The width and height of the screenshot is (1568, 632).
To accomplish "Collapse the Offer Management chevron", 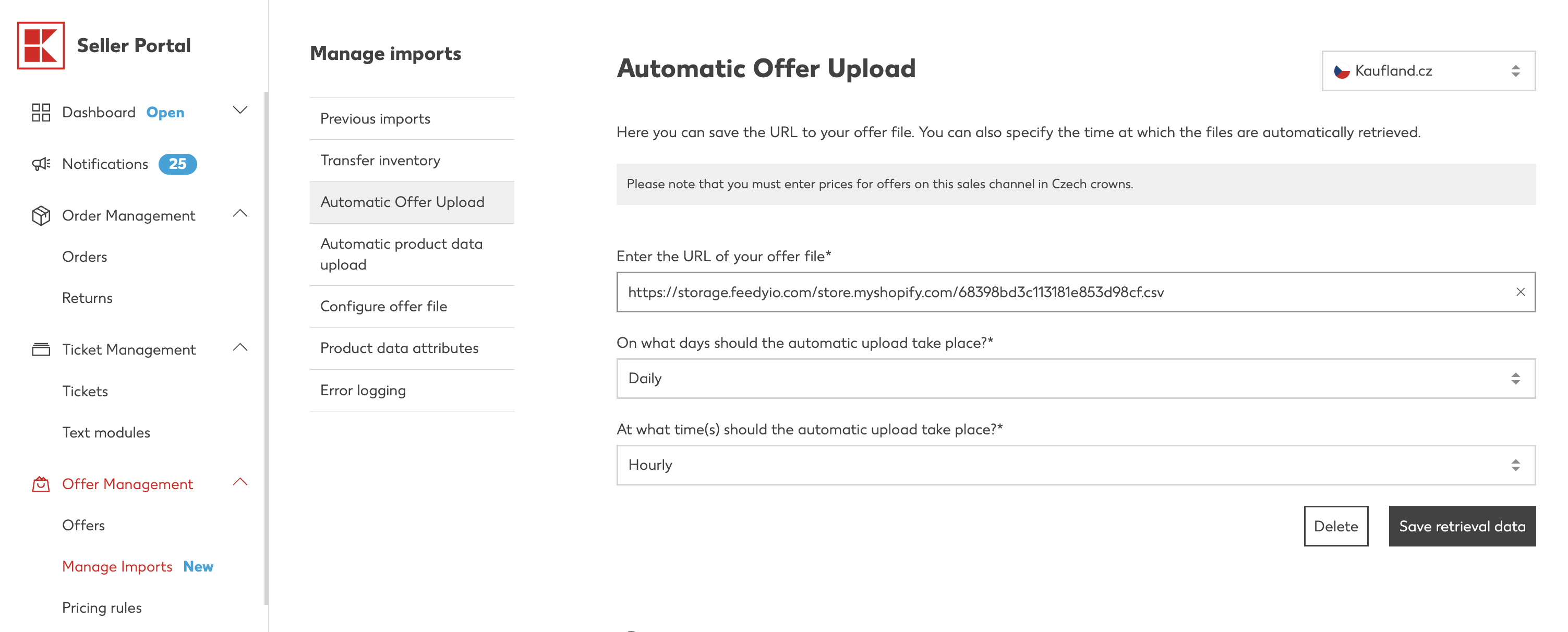I will click(x=240, y=482).
